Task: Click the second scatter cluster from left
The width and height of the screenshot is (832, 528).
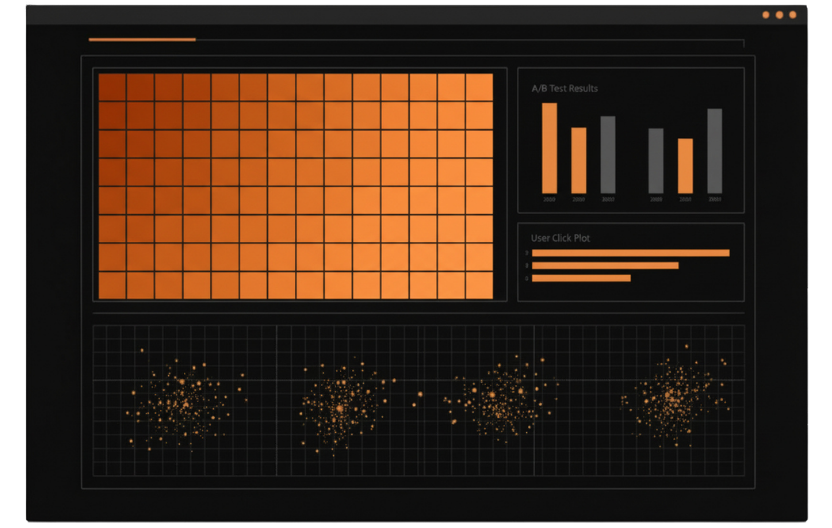Action: [x=342, y=406]
